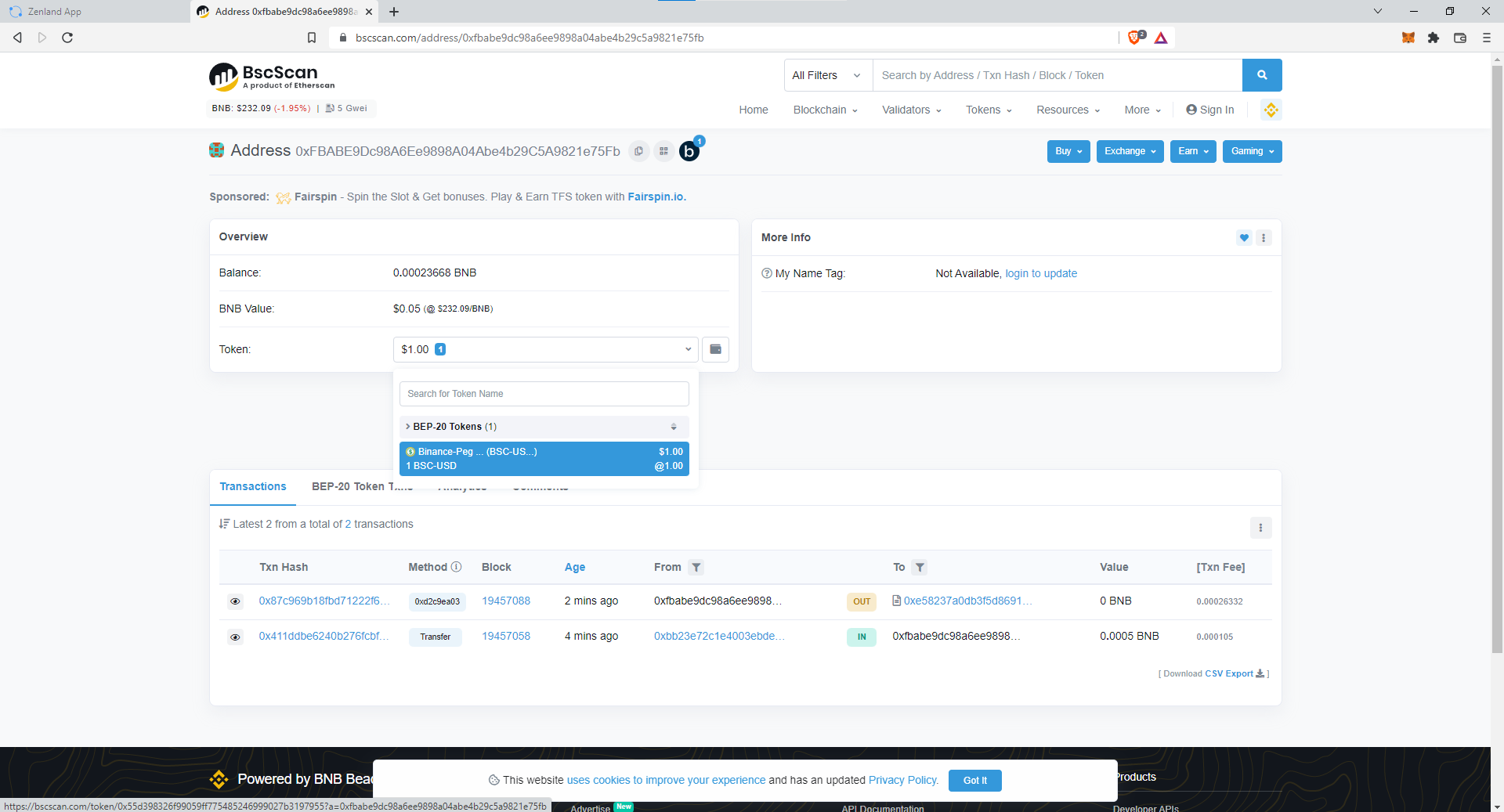Open the MetaMask fox extension icon
1504x812 pixels.
pos(1408,38)
